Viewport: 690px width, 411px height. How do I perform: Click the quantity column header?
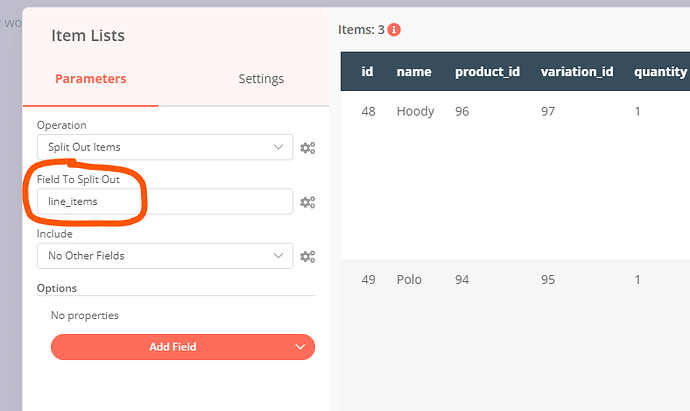coord(660,71)
